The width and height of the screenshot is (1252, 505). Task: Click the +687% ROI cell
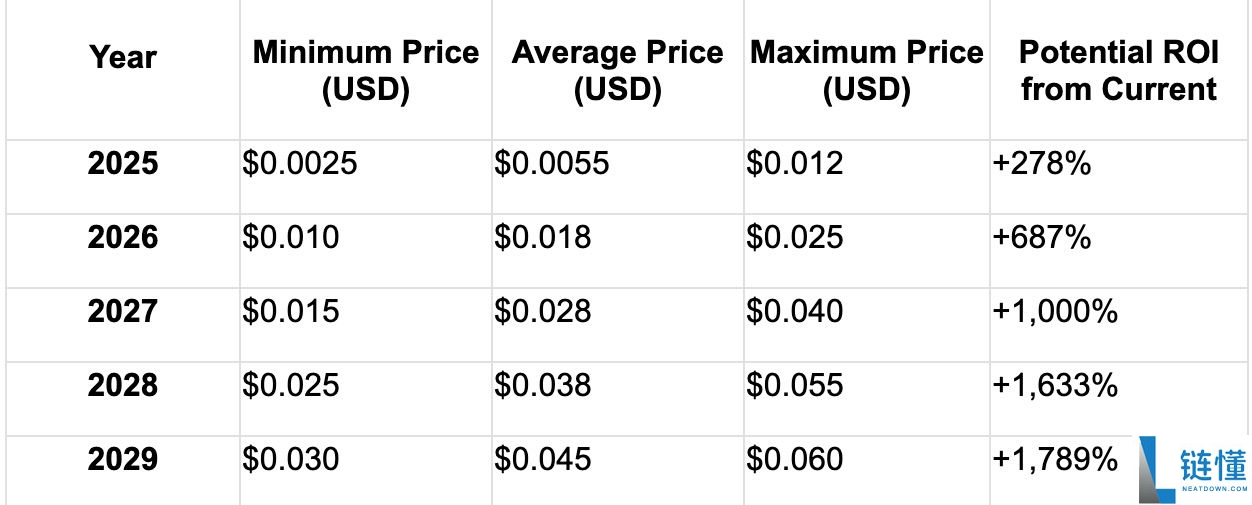pos(1041,237)
